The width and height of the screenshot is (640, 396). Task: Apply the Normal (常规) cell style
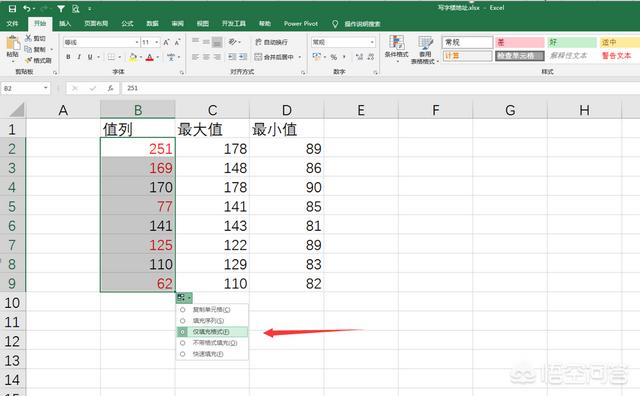(x=467, y=42)
